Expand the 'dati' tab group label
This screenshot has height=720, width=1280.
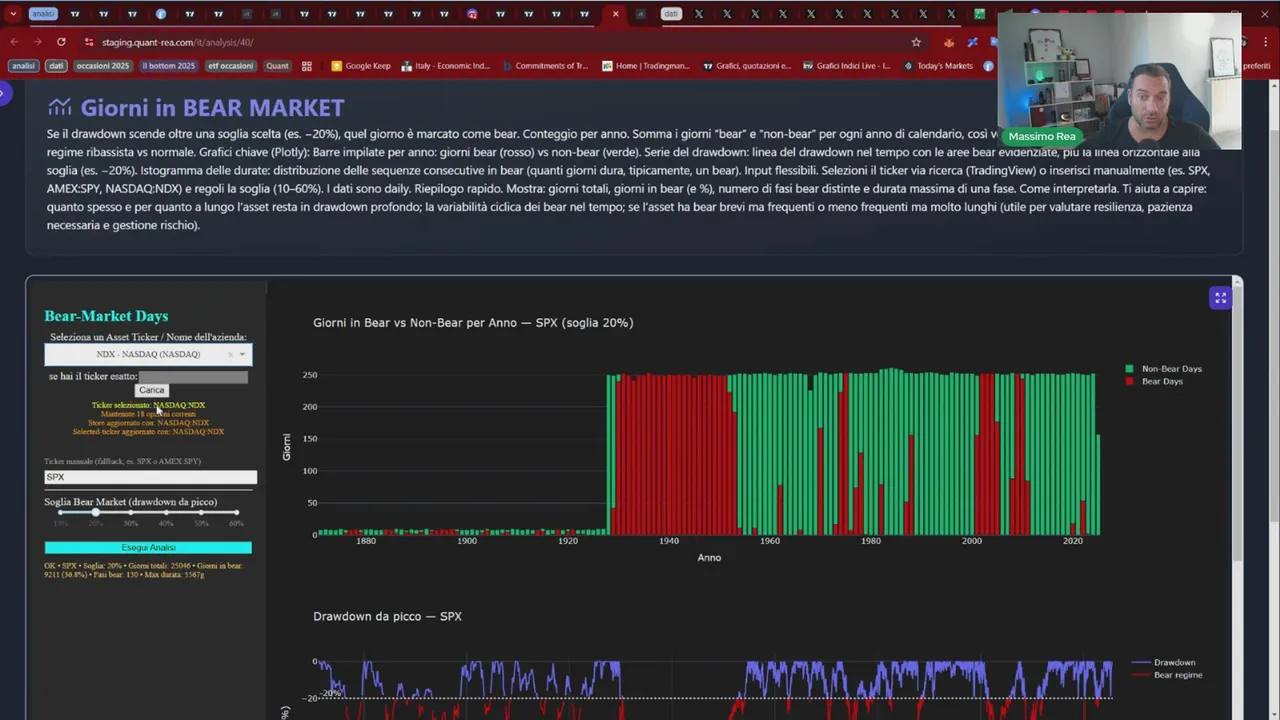click(671, 14)
